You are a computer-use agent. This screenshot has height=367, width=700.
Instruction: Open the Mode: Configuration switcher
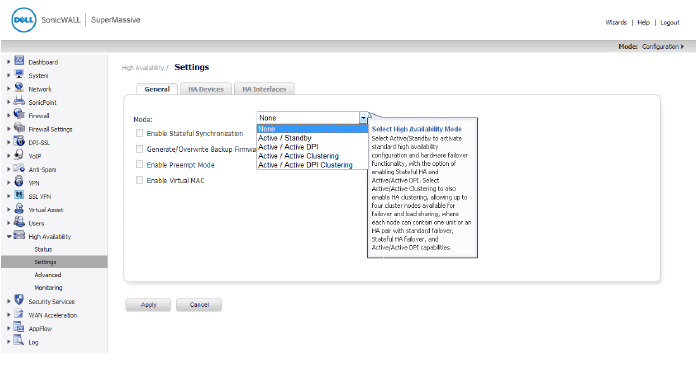651,46
